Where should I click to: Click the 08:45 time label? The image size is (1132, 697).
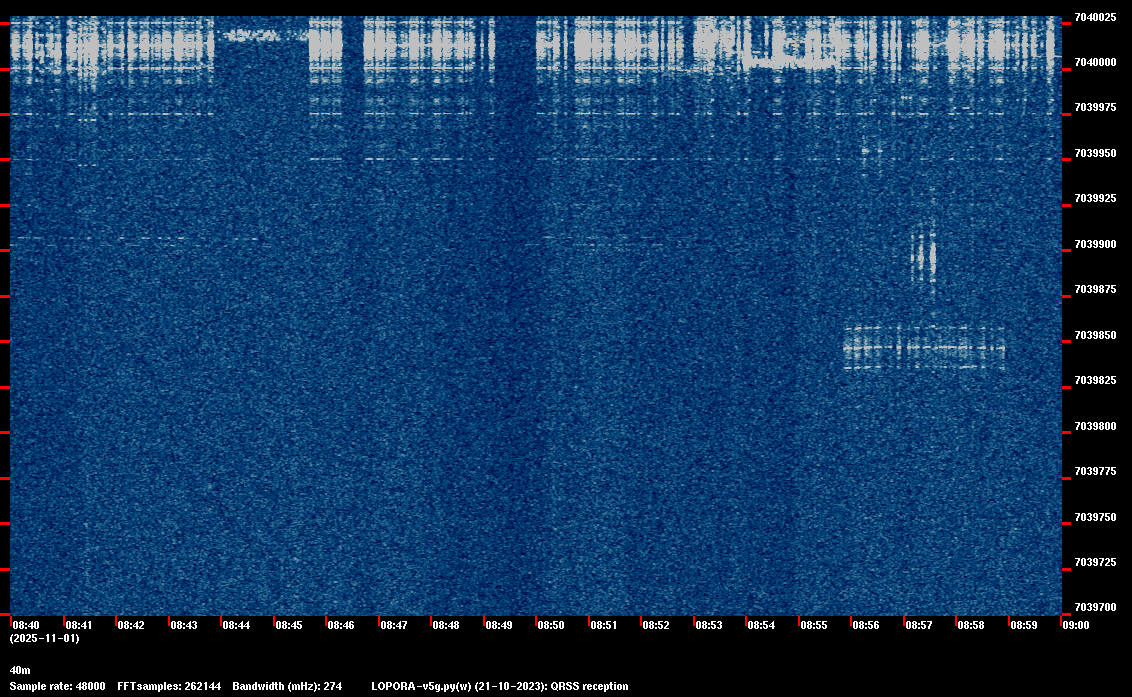[289, 625]
